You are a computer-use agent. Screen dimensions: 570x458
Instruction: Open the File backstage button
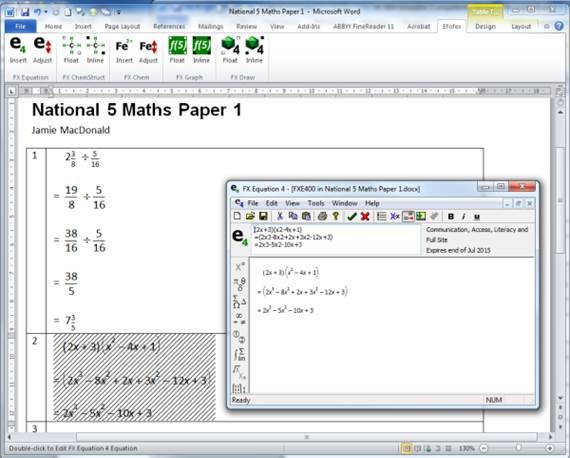tap(20, 27)
